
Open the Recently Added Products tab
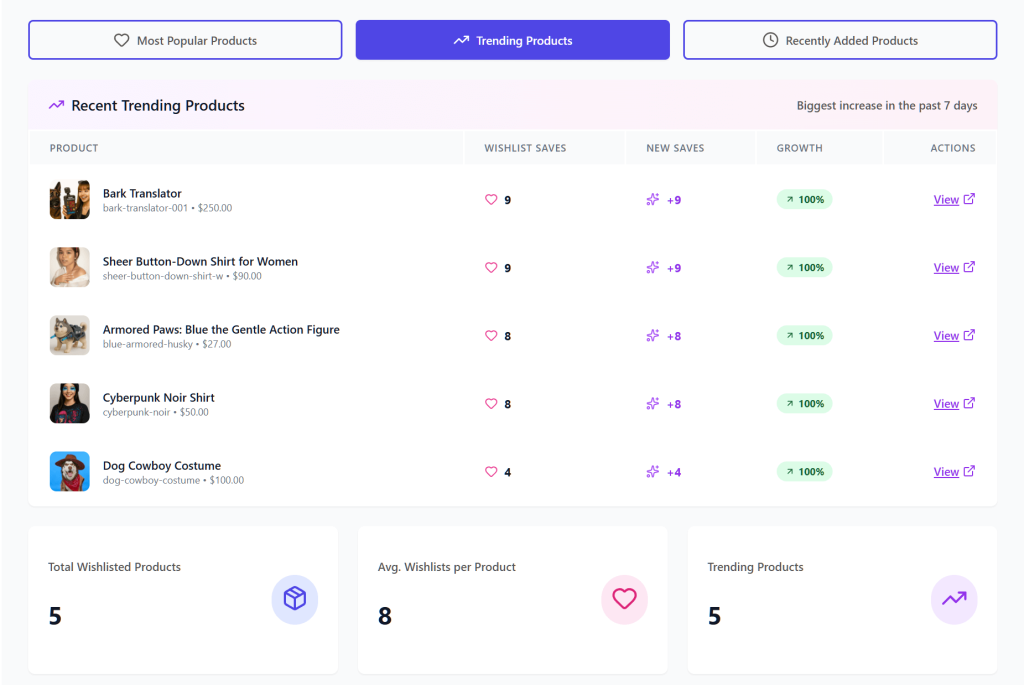839,40
